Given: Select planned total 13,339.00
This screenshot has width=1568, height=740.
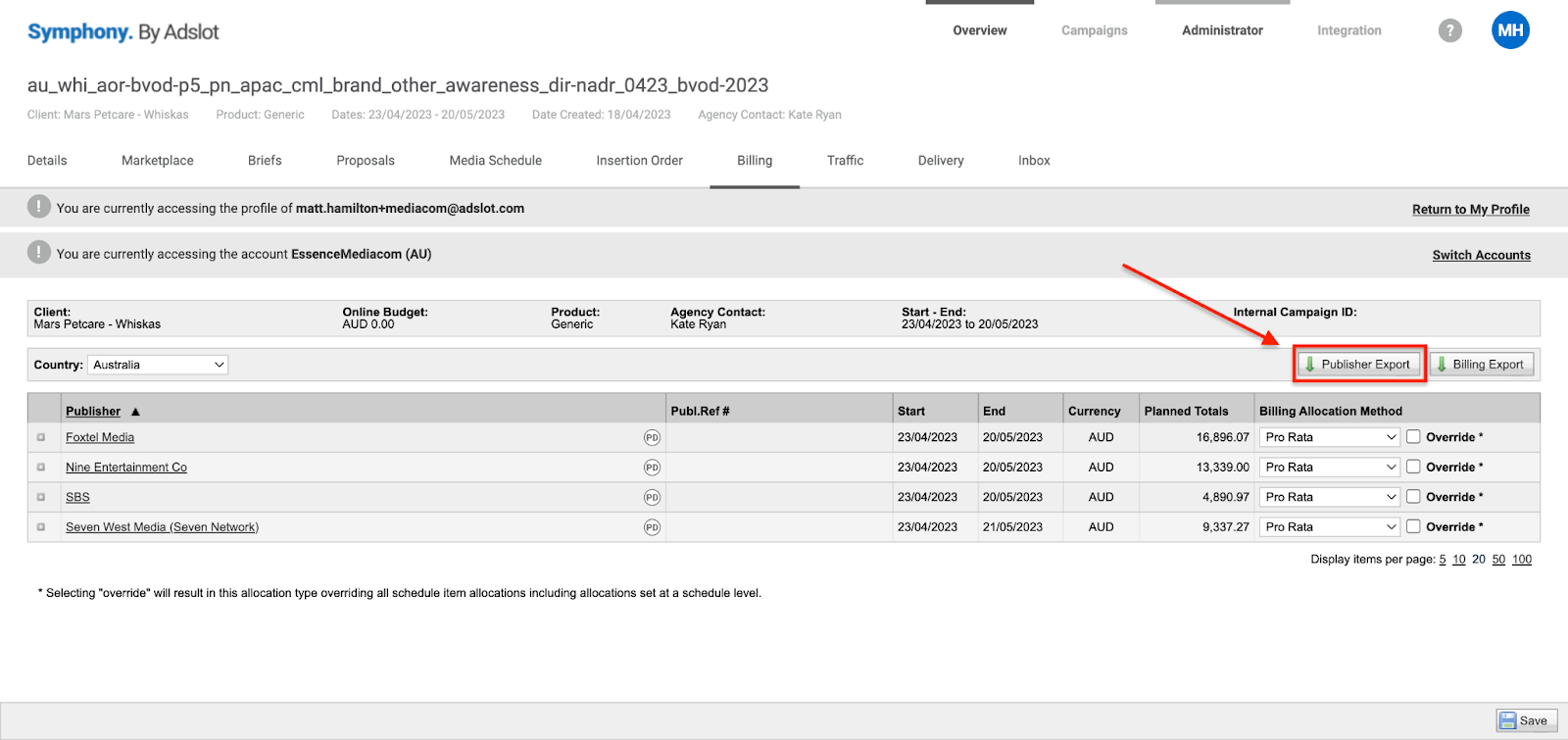Looking at the screenshot, I should (x=1222, y=468).
